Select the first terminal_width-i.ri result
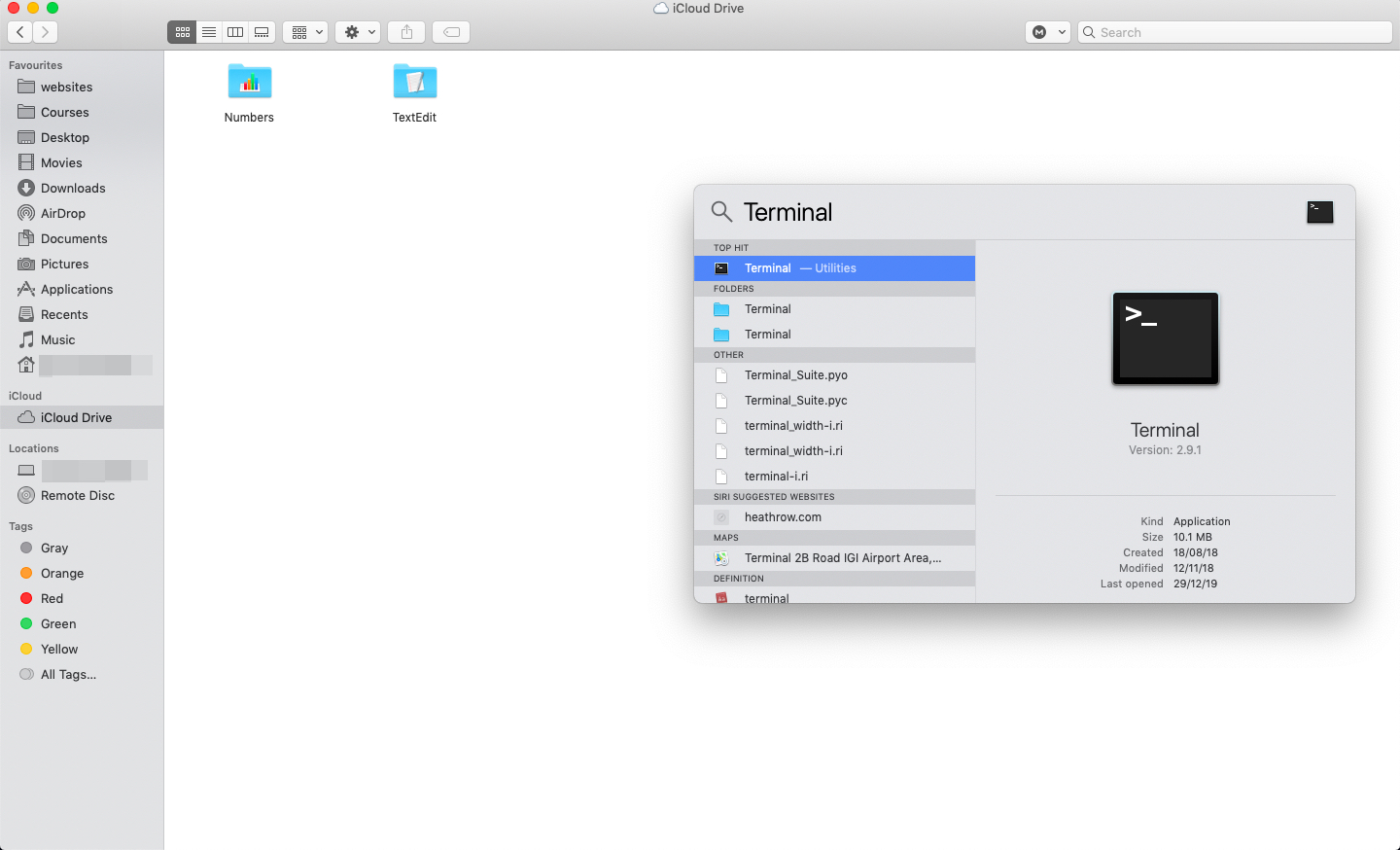 [x=834, y=426]
